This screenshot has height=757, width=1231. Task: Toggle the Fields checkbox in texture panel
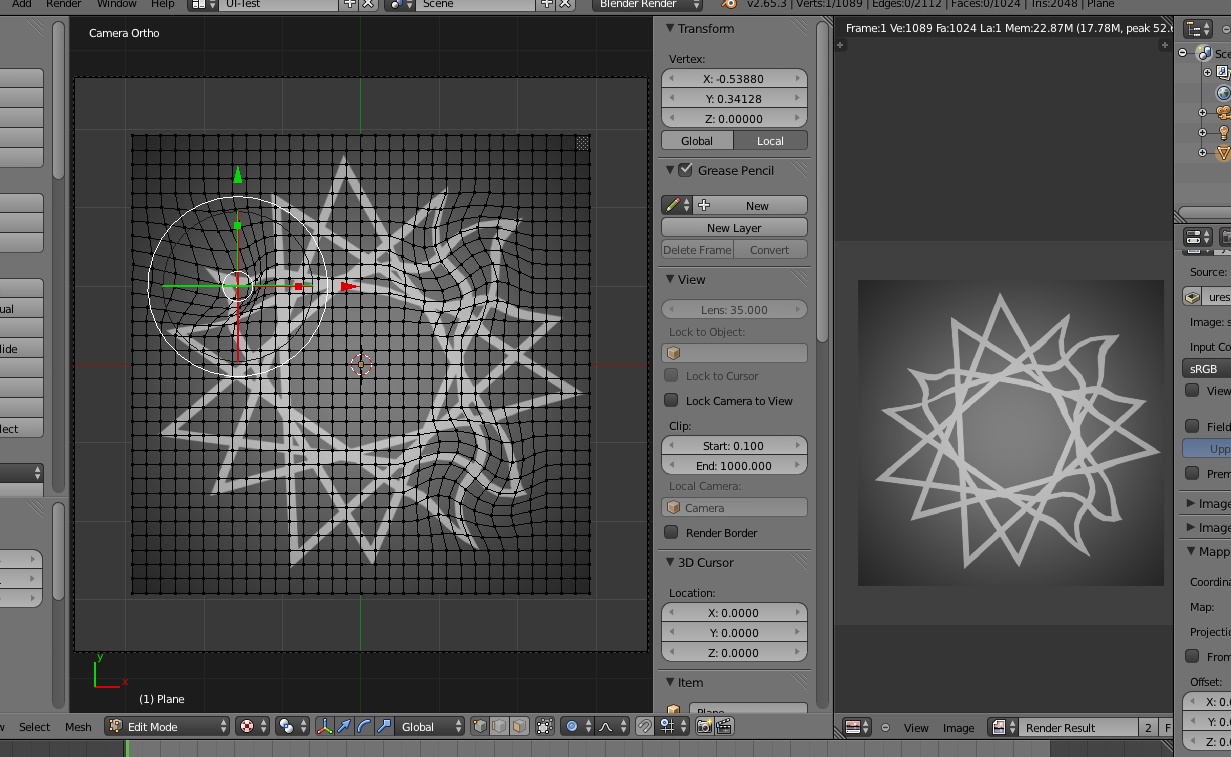1192,426
